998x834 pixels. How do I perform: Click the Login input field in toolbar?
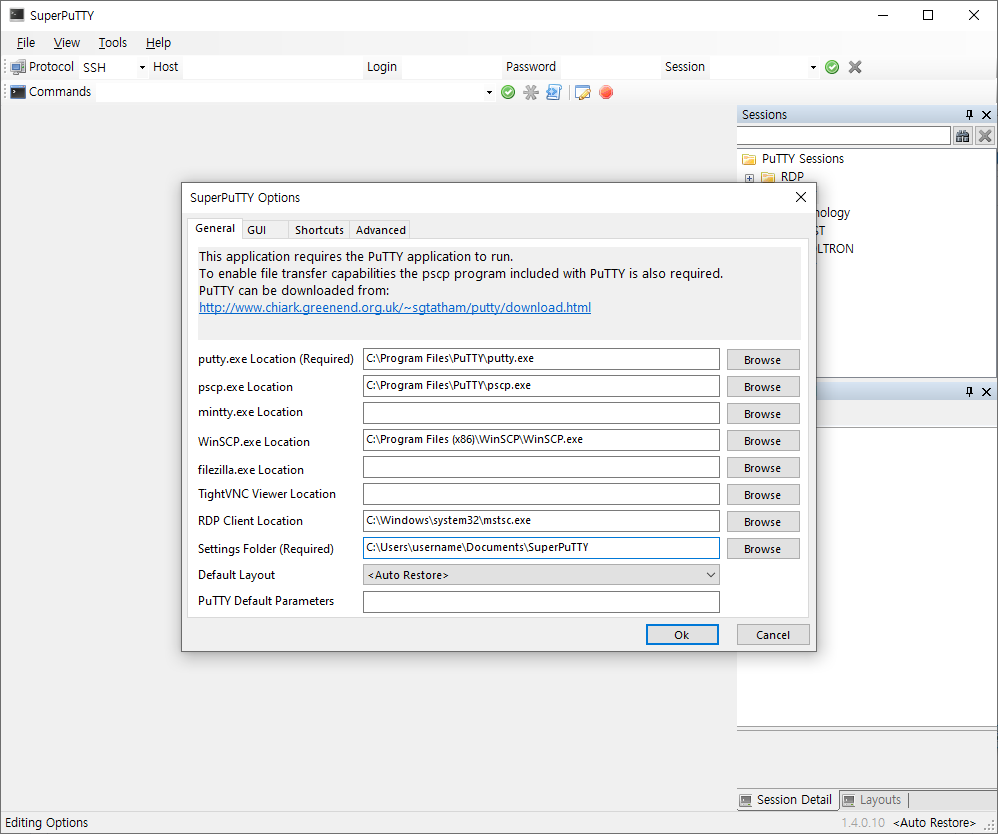451,67
